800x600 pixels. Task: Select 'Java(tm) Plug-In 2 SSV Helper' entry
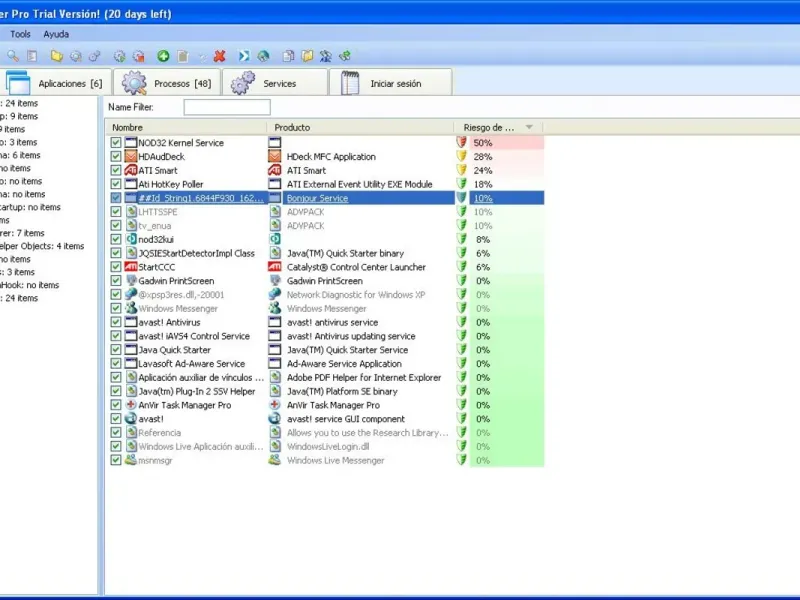click(x=196, y=391)
